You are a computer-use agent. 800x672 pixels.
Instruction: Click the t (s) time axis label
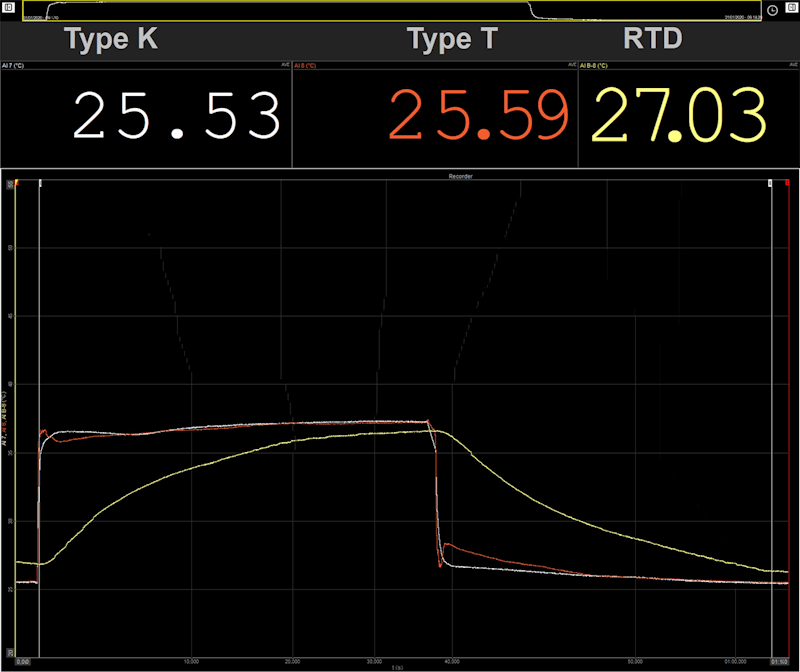(397, 667)
